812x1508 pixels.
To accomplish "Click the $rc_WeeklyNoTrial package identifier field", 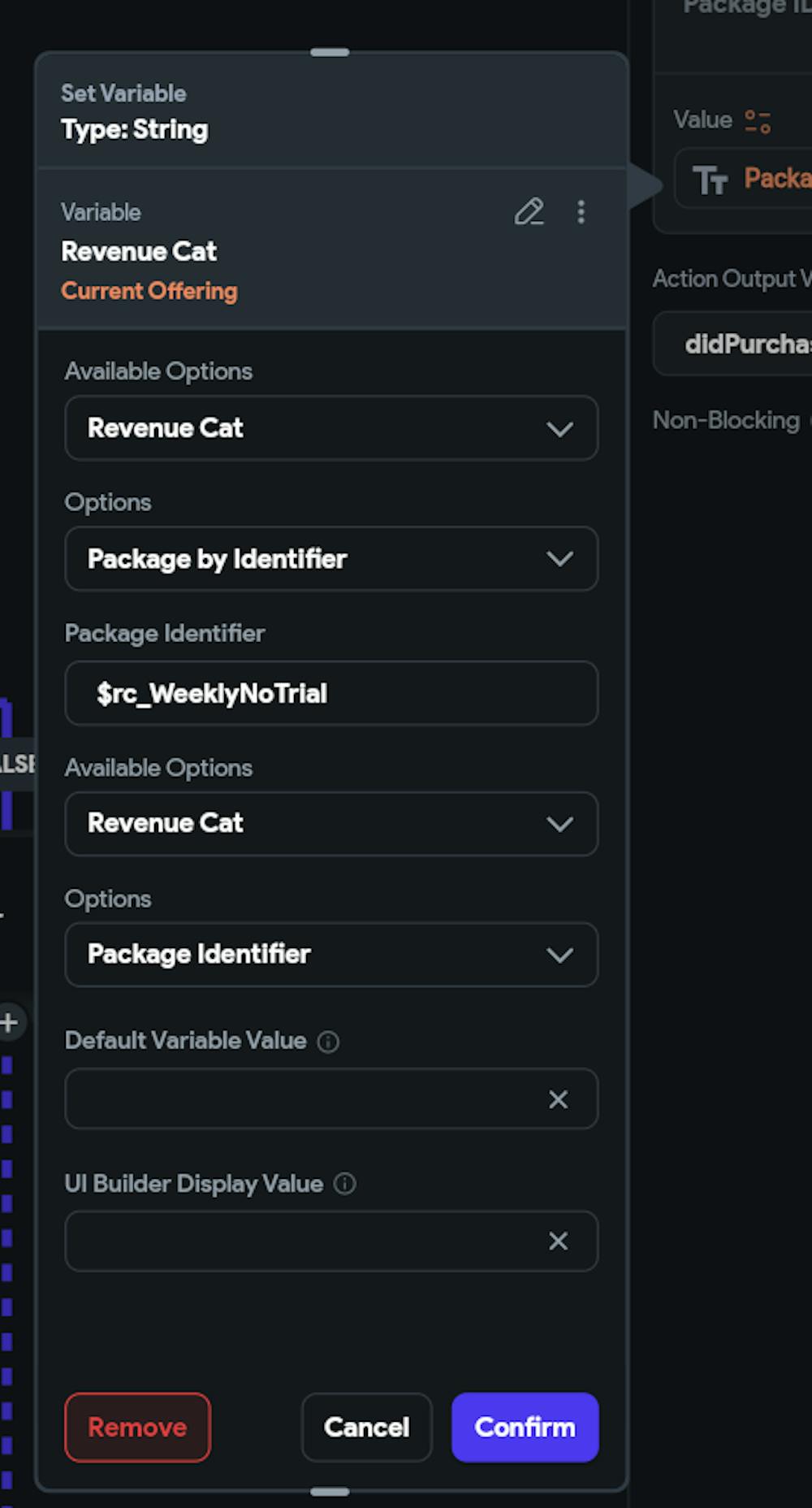I will point(331,693).
